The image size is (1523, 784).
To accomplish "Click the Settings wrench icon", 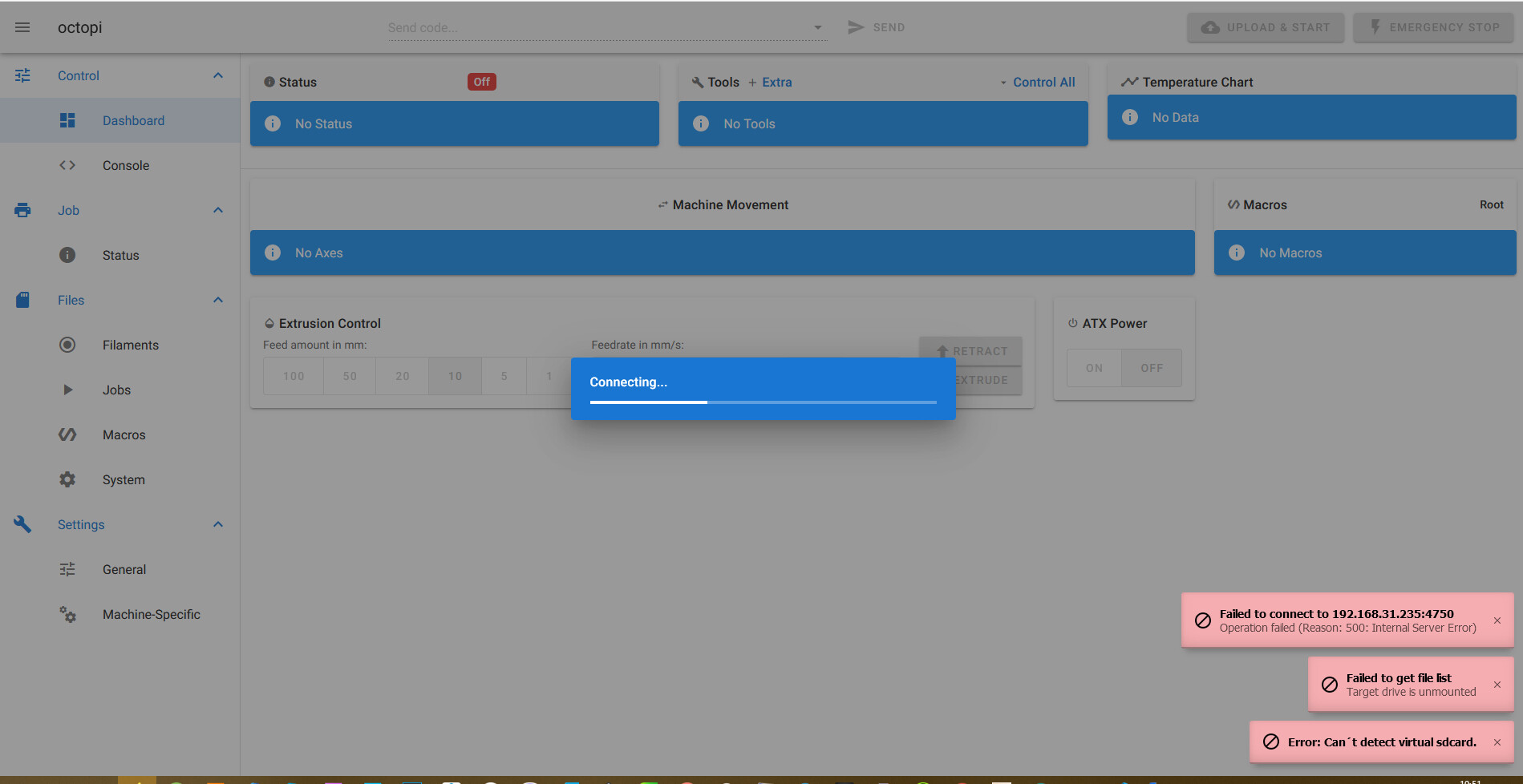I will [x=22, y=524].
